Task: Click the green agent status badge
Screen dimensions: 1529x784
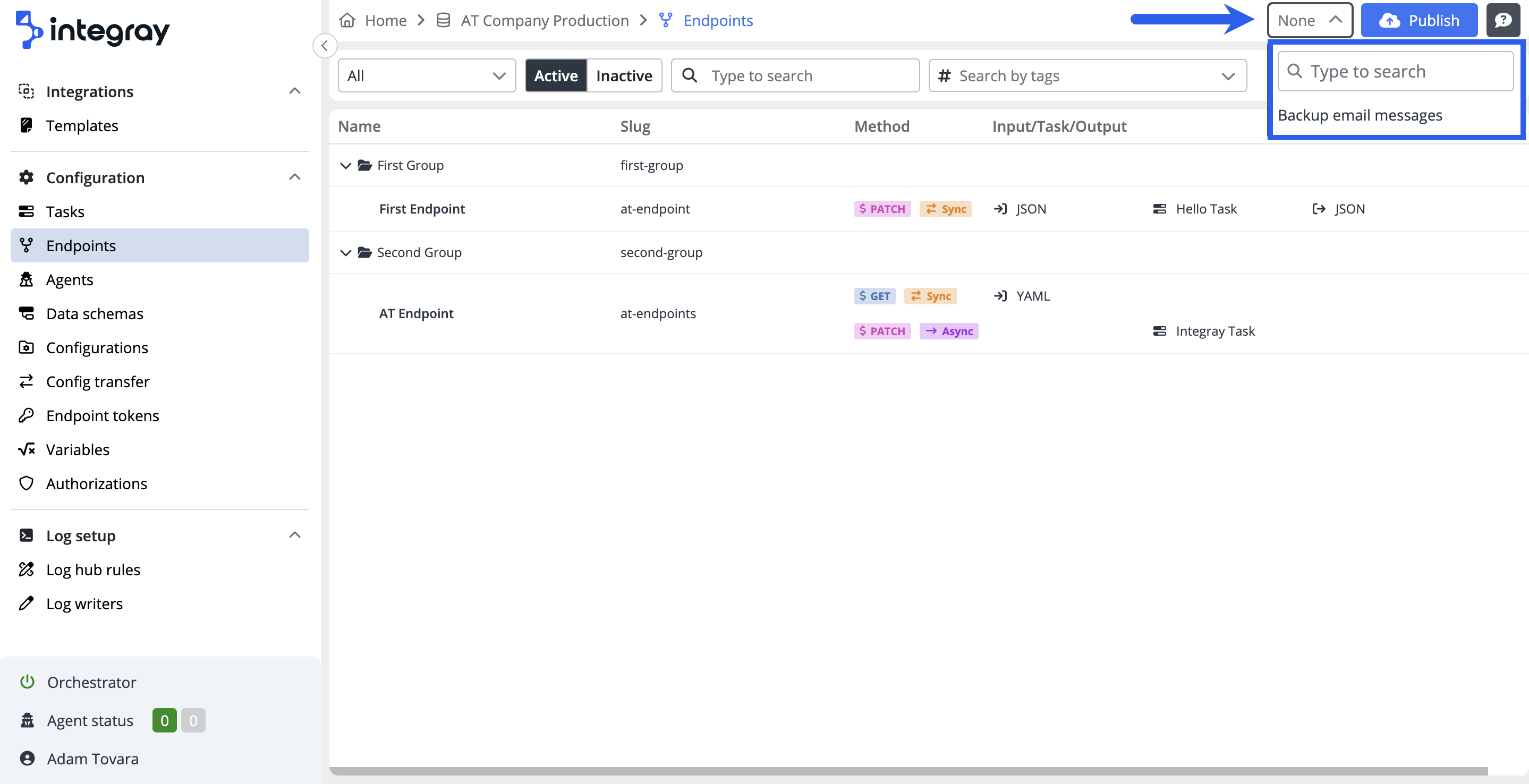Action: (x=164, y=720)
